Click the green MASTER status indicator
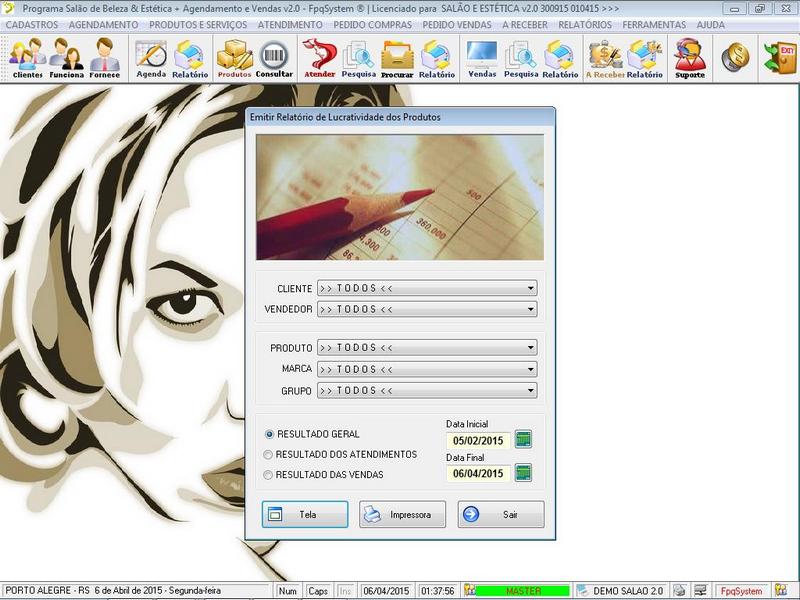This screenshot has height=600, width=800. 522,591
